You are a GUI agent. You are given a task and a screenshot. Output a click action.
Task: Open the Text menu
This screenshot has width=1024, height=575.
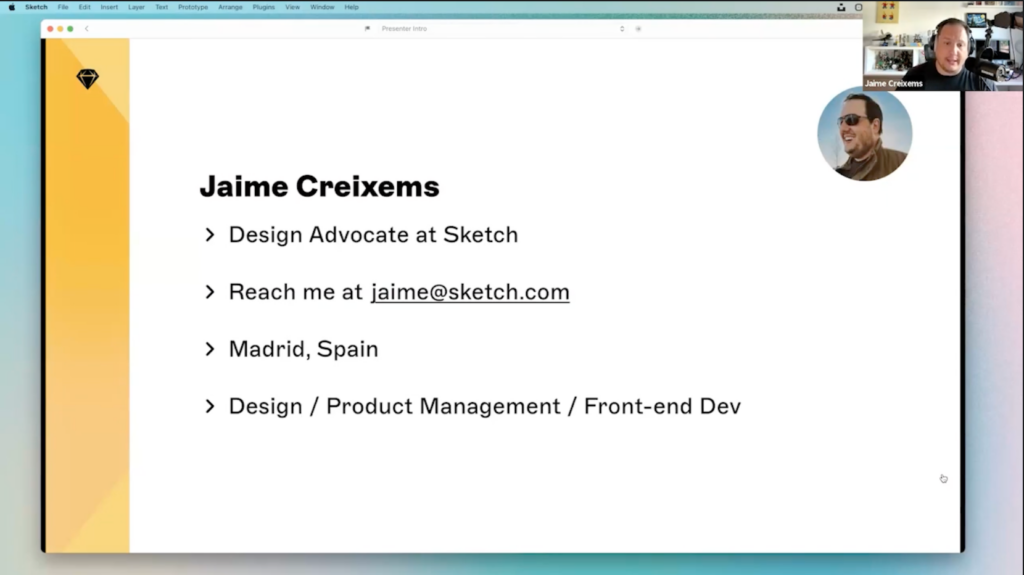tap(161, 7)
